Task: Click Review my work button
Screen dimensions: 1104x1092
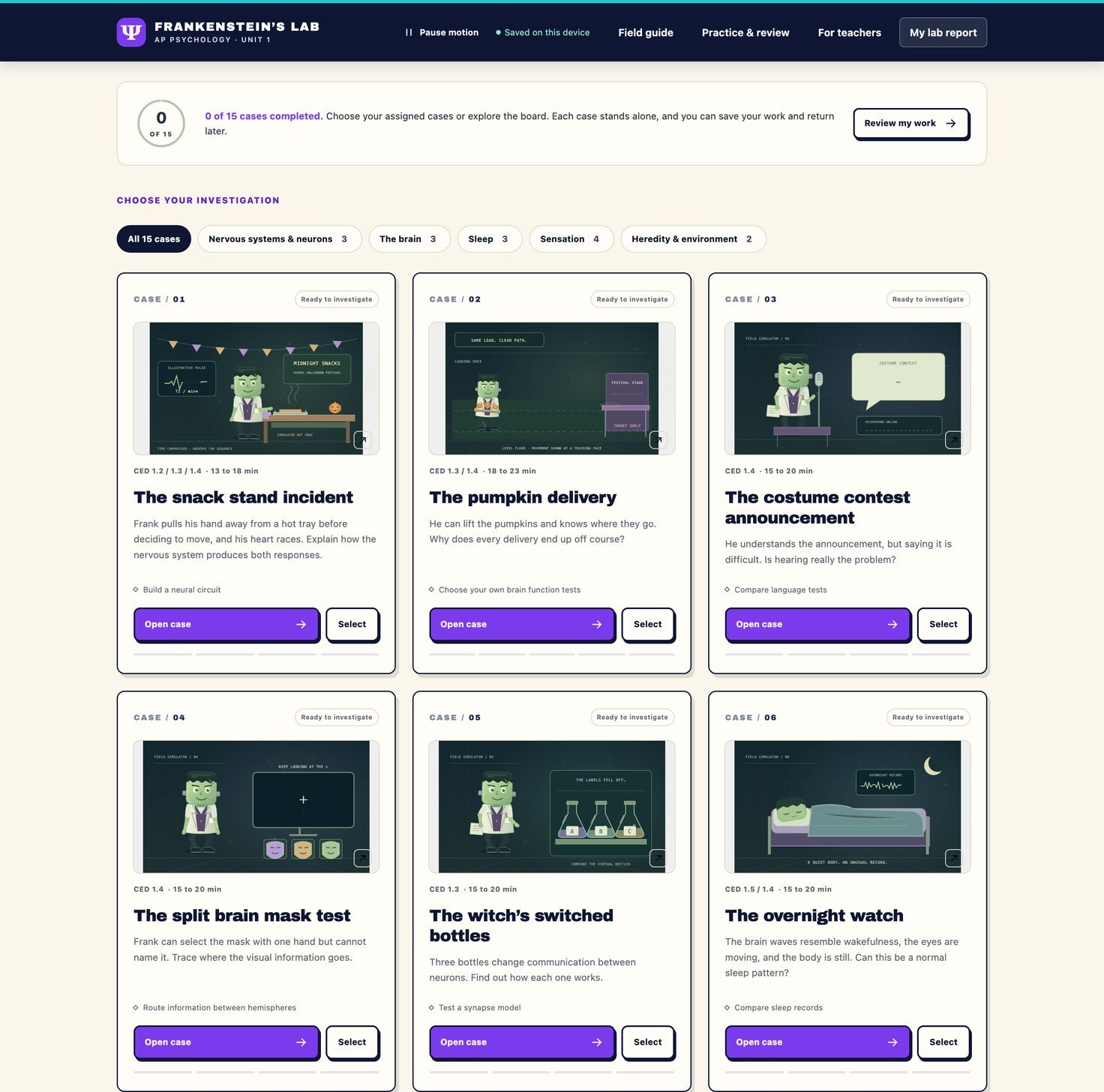Action: [x=910, y=123]
